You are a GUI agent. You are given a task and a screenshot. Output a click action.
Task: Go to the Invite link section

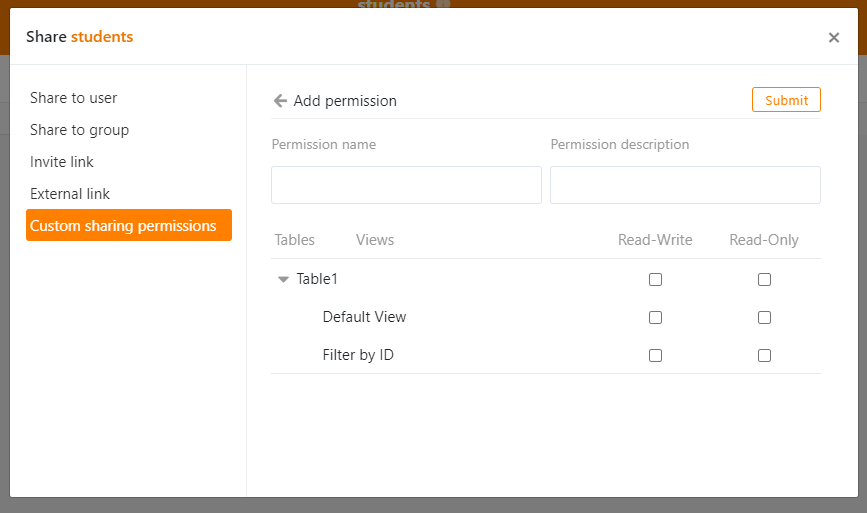[62, 162]
